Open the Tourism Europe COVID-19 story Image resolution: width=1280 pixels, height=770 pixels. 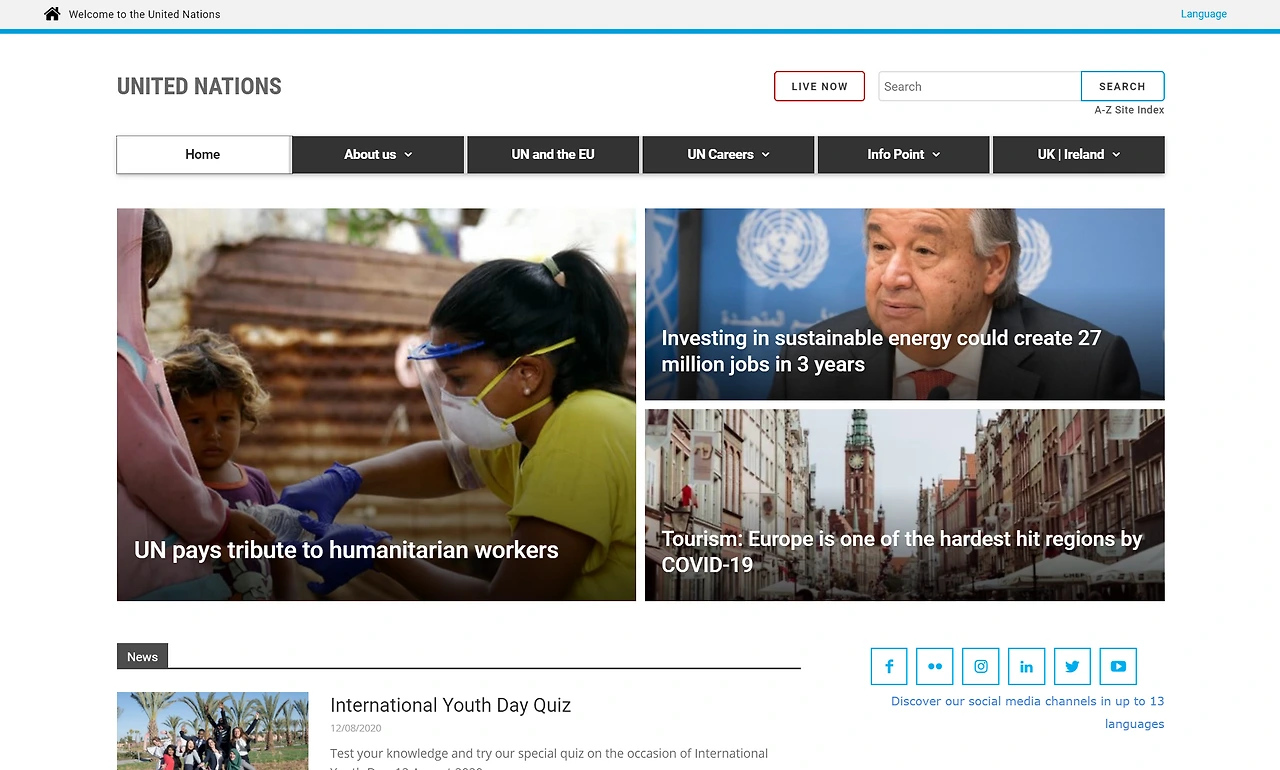click(905, 505)
